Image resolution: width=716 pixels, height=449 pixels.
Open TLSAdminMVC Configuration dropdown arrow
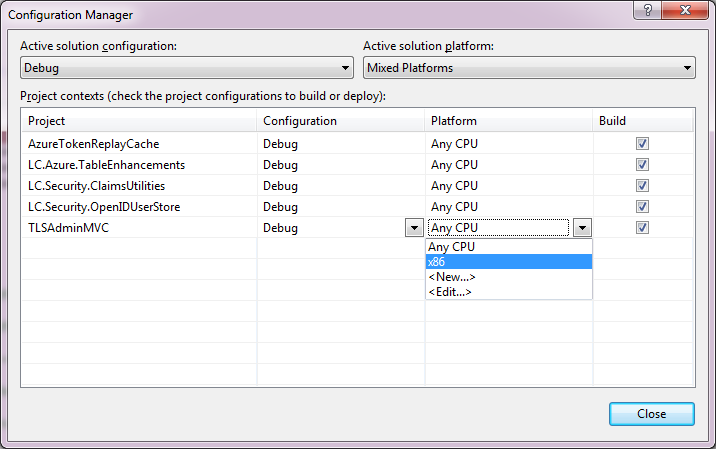[414, 228]
